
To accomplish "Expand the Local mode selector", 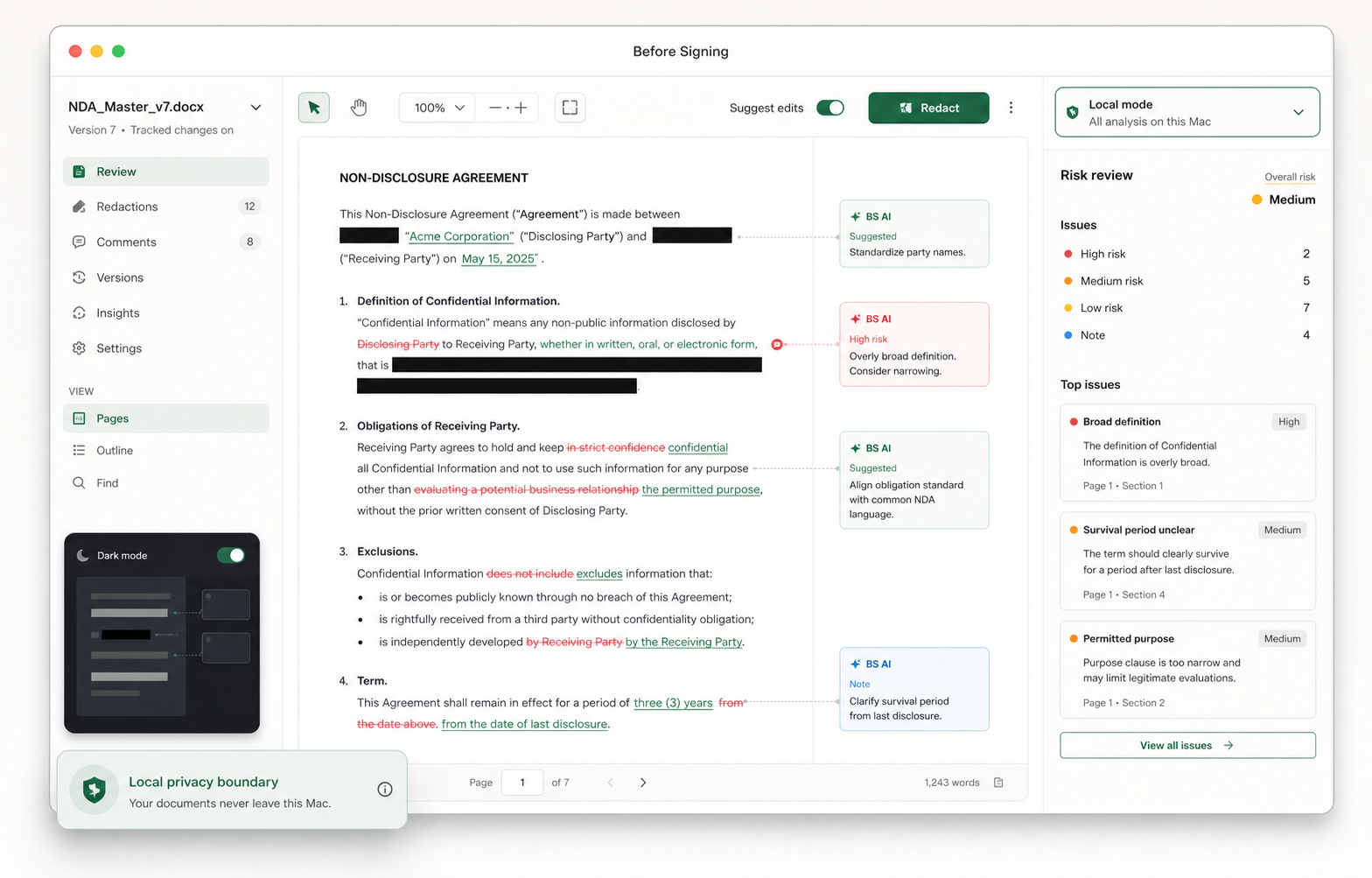I will click(x=1187, y=112).
